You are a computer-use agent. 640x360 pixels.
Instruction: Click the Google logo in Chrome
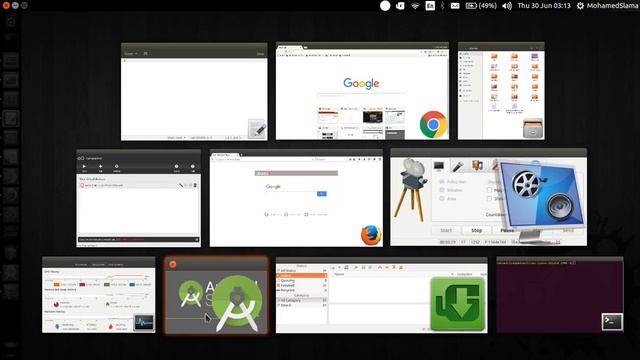361,84
